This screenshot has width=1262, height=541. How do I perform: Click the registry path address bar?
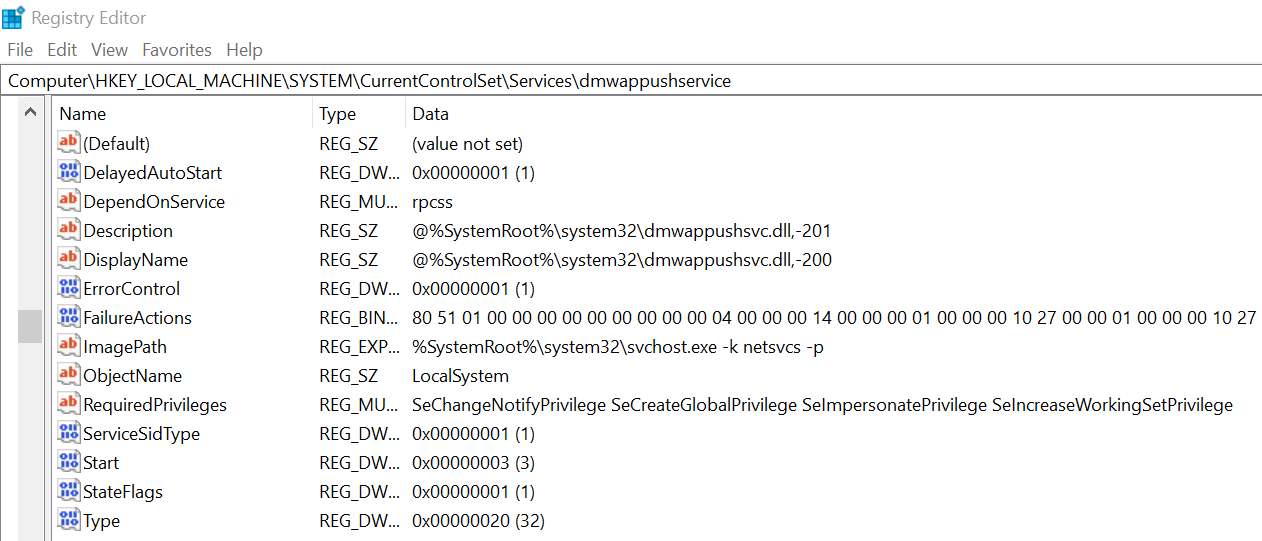tap(630, 81)
